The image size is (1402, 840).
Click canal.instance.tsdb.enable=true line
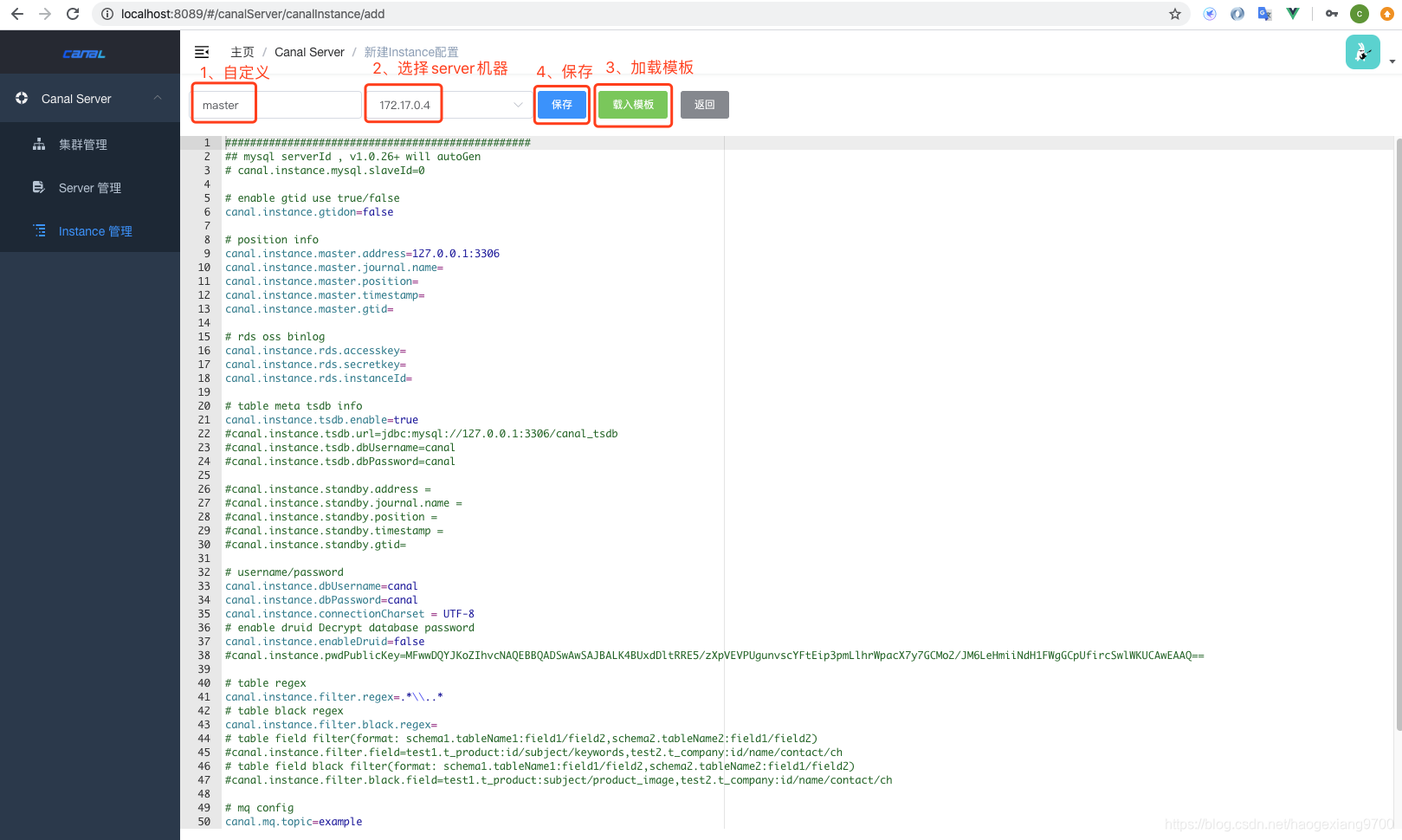pos(321,420)
